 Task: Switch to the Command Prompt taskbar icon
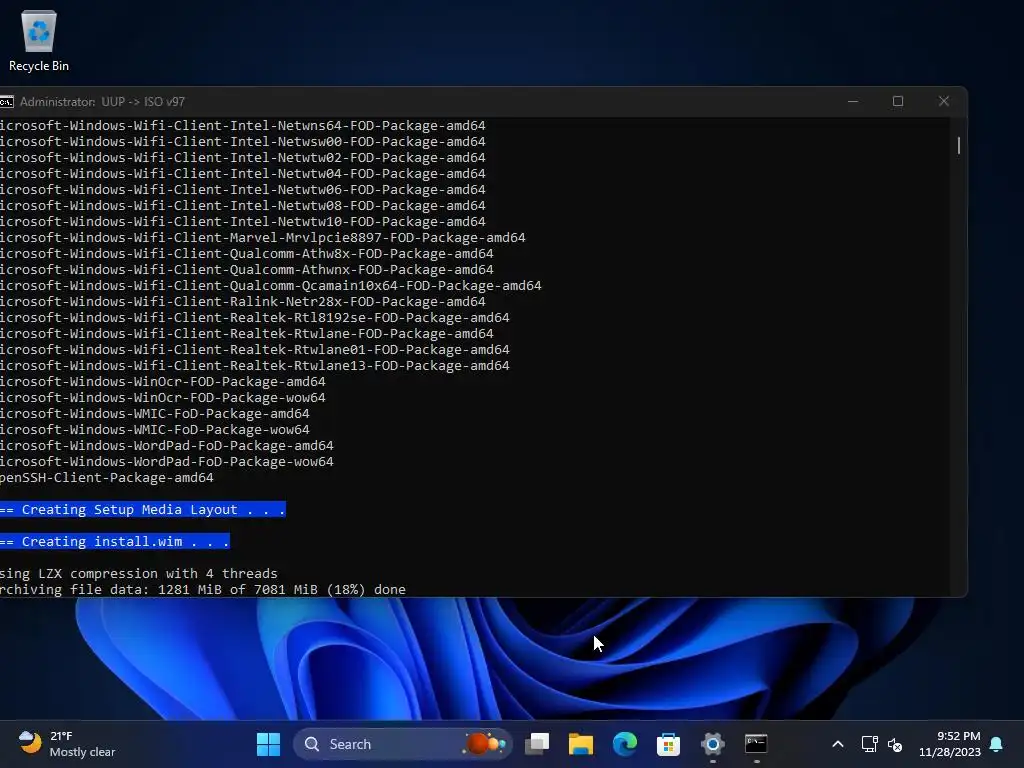click(756, 744)
